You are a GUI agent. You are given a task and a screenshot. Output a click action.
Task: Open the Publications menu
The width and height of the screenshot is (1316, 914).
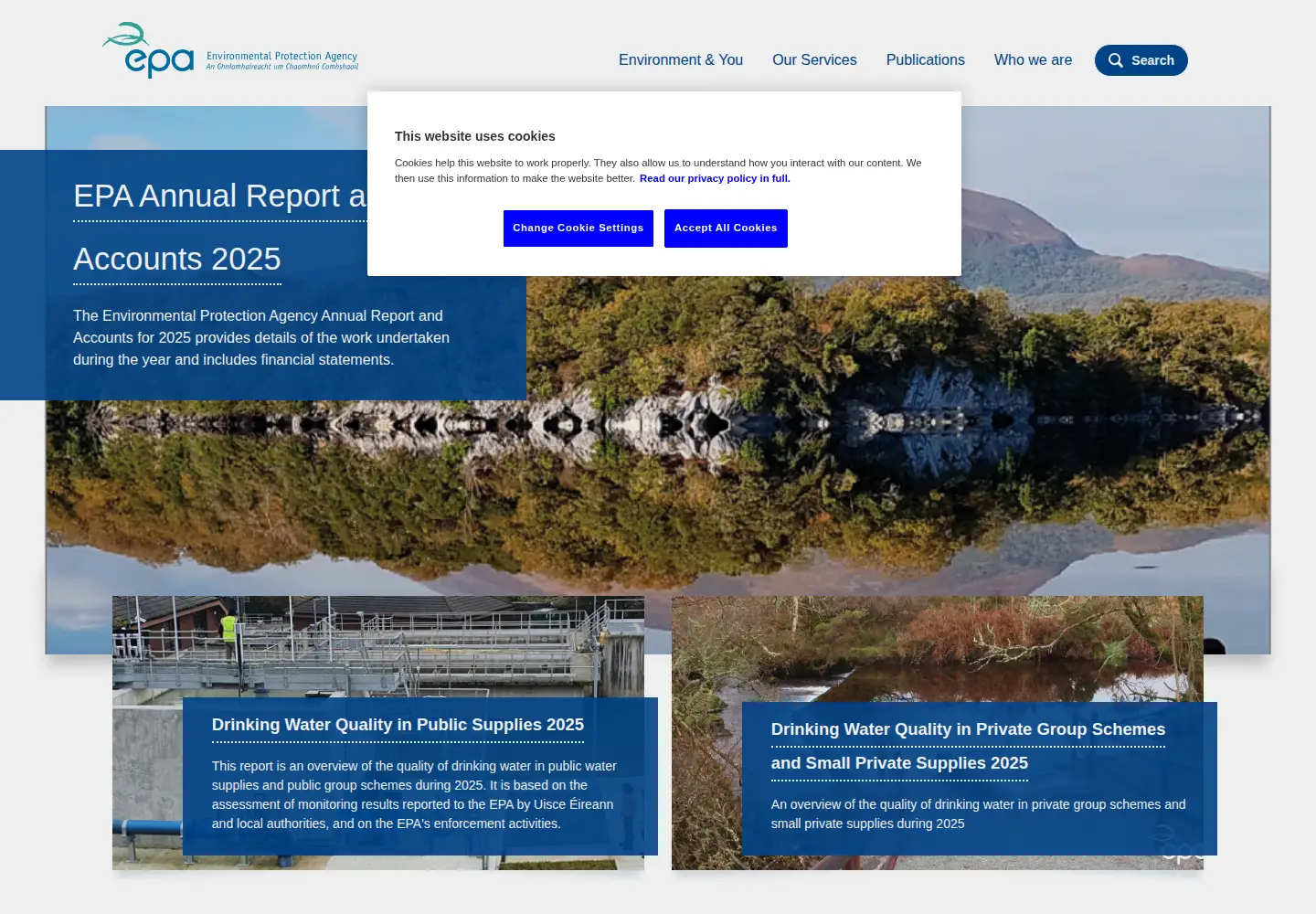pyautogui.click(x=926, y=60)
